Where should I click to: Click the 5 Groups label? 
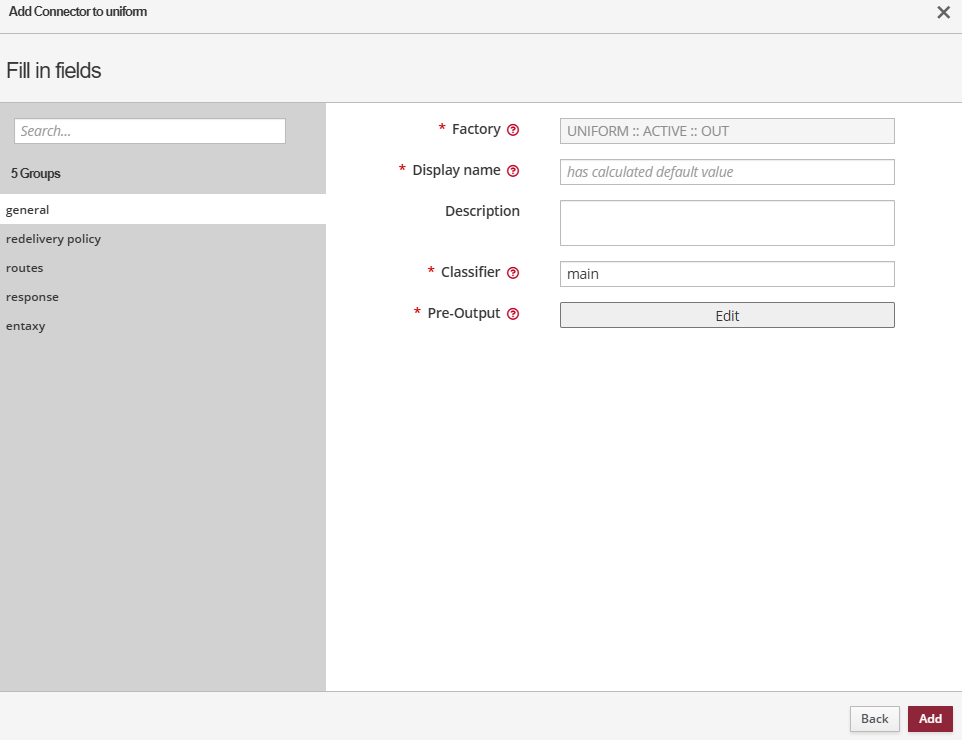pyautogui.click(x=36, y=173)
